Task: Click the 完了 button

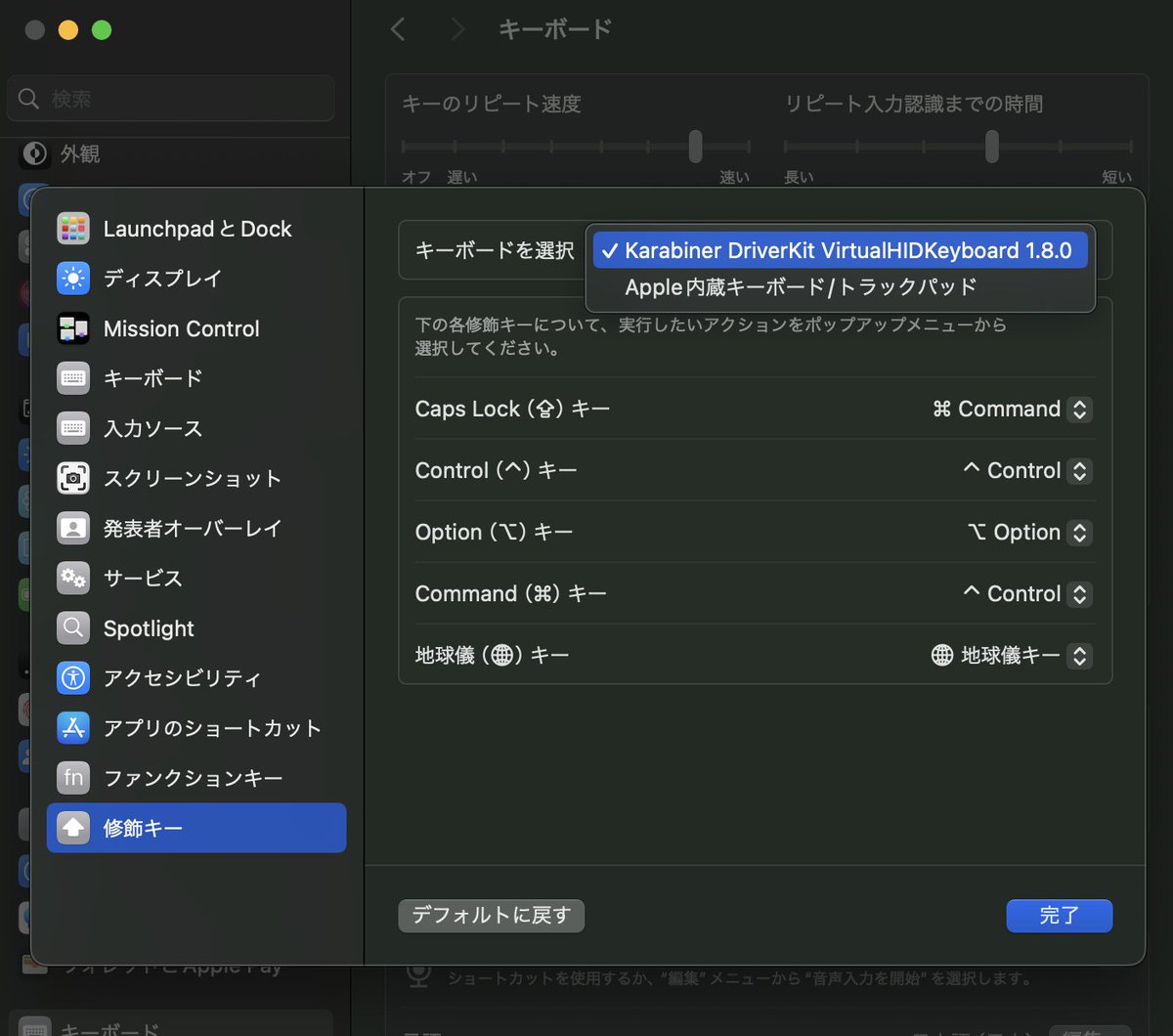Action: 1060,916
